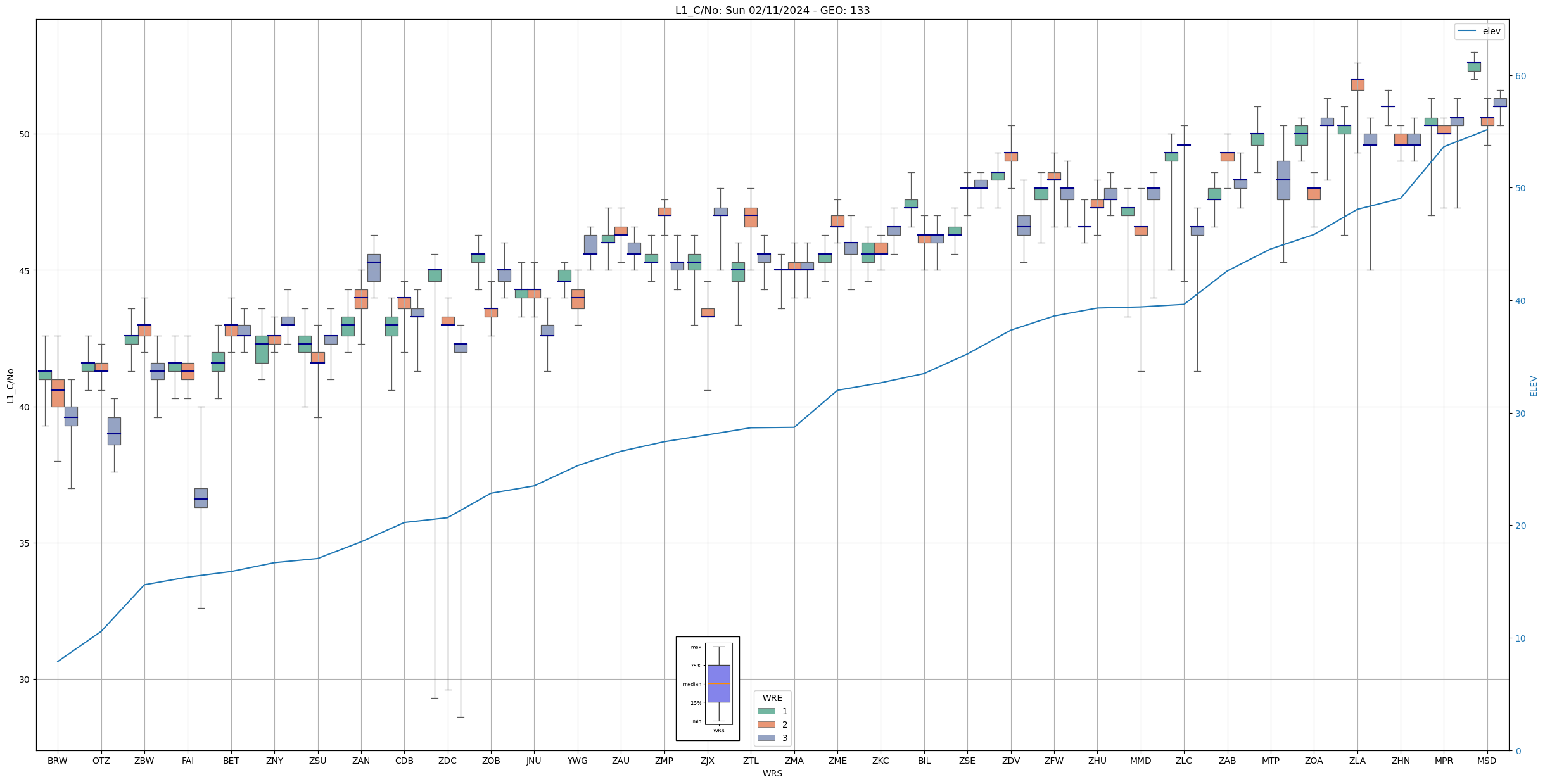This screenshot has height=784, width=1545.
Task: Click the ZTL x-axis station label
Action: (x=751, y=761)
